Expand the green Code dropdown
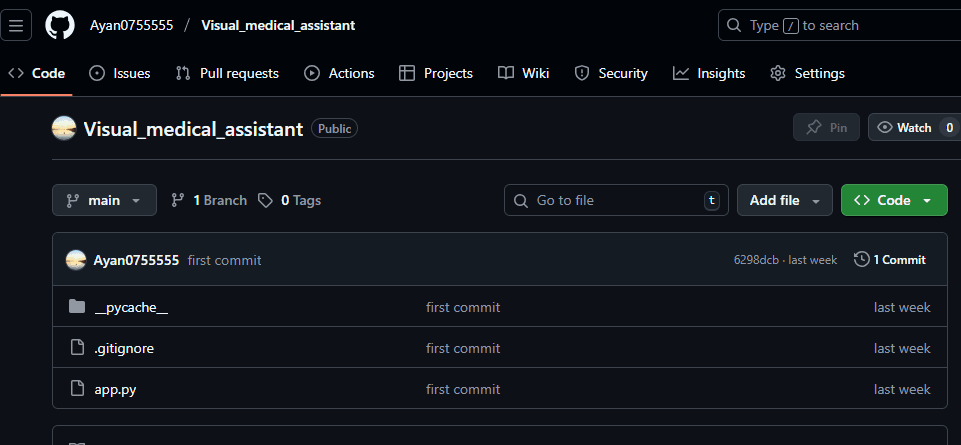Screen dimensions: 961x445 coord(893,200)
